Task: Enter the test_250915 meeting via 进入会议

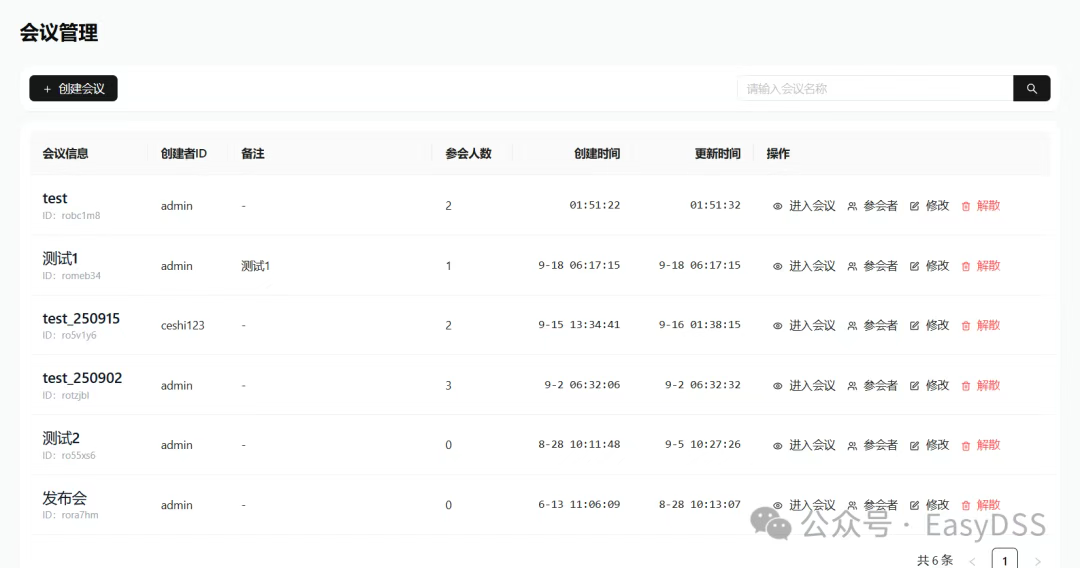Action: click(x=804, y=325)
